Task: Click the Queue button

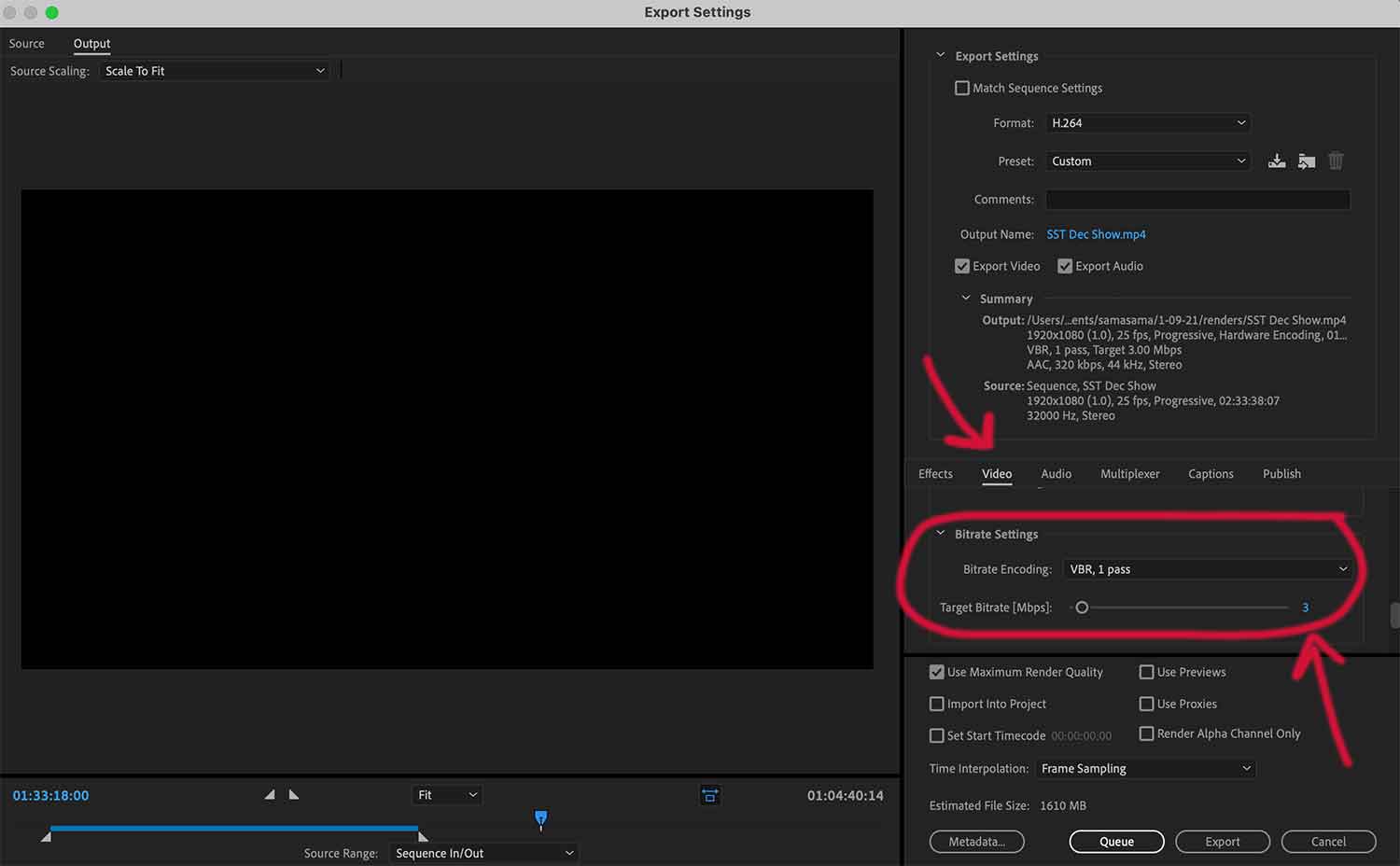Action: click(1116, 841)
